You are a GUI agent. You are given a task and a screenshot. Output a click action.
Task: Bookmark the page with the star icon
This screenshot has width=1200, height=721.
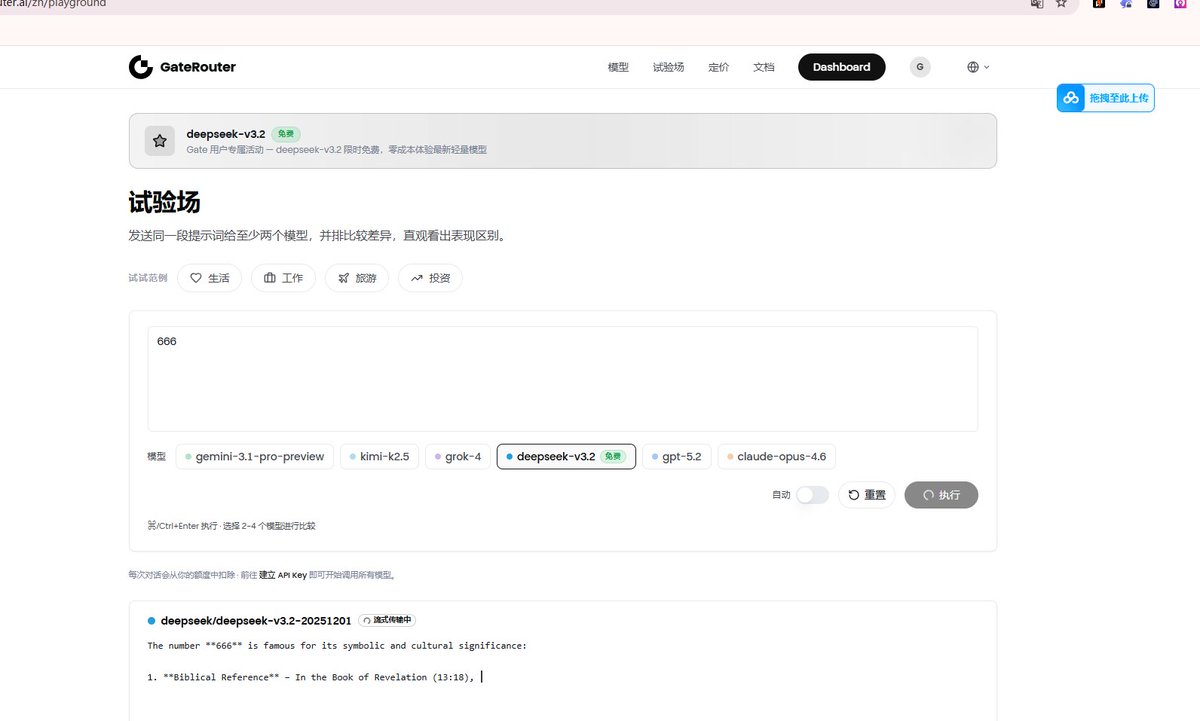[1062, 4]
